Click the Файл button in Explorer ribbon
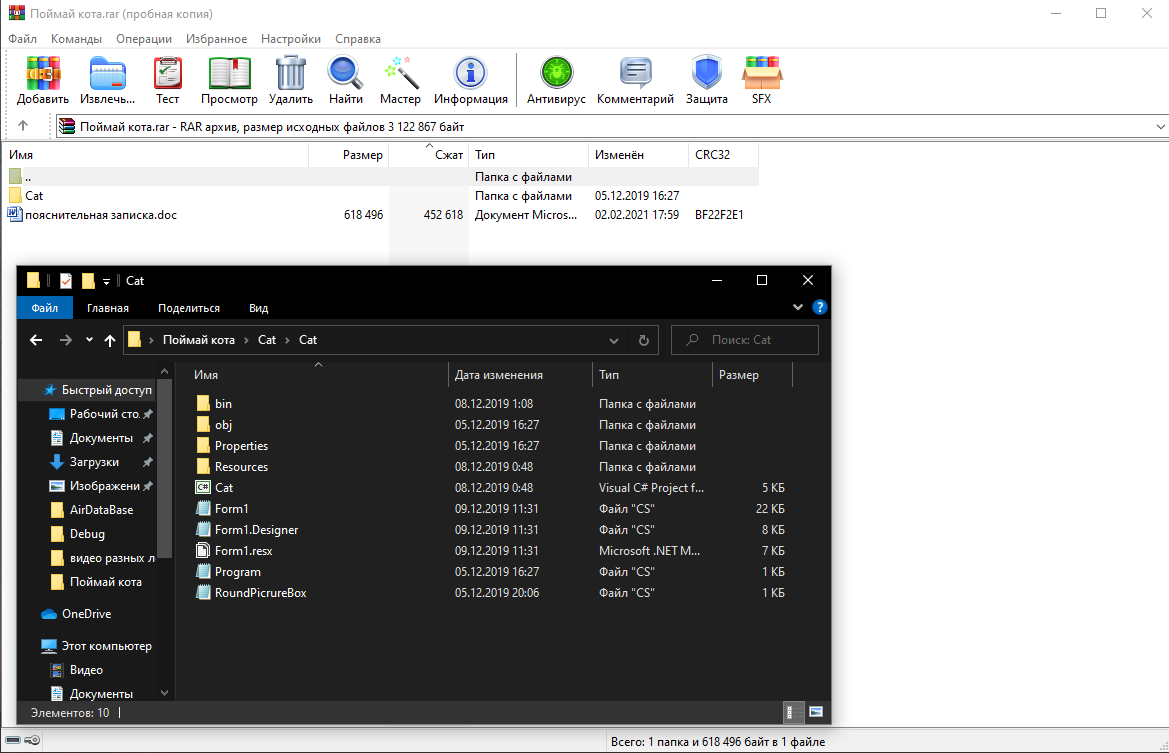The width and height of the screenshot is (1169, 753). [44, 308]
